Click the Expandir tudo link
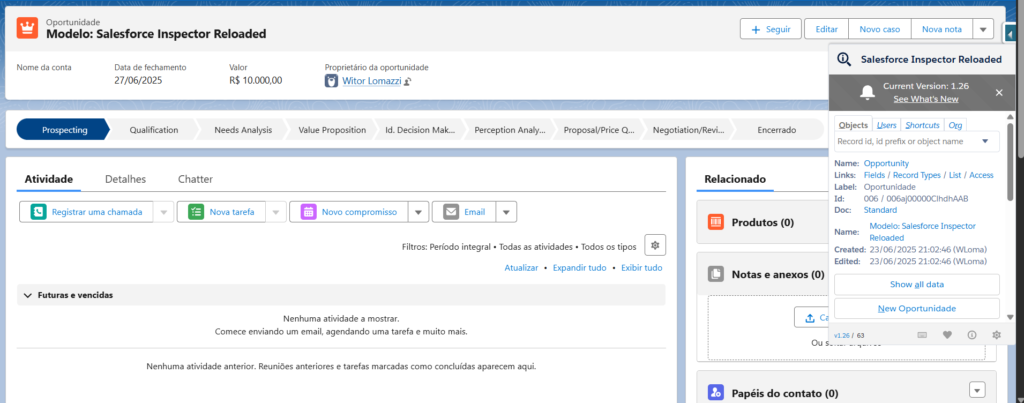This screenshot has width=1024, height=403. click(x=579, y=268)
